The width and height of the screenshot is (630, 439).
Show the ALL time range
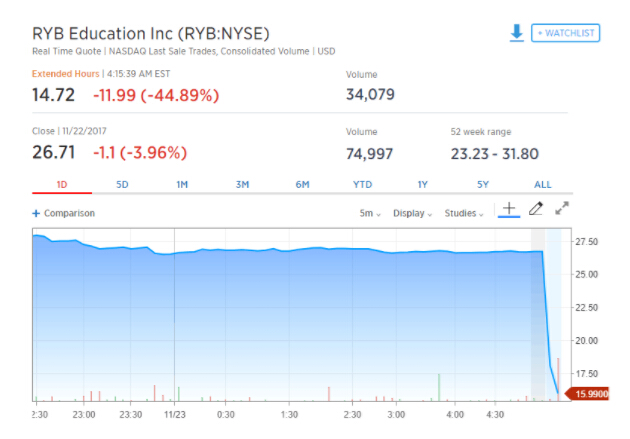point(542,184)
